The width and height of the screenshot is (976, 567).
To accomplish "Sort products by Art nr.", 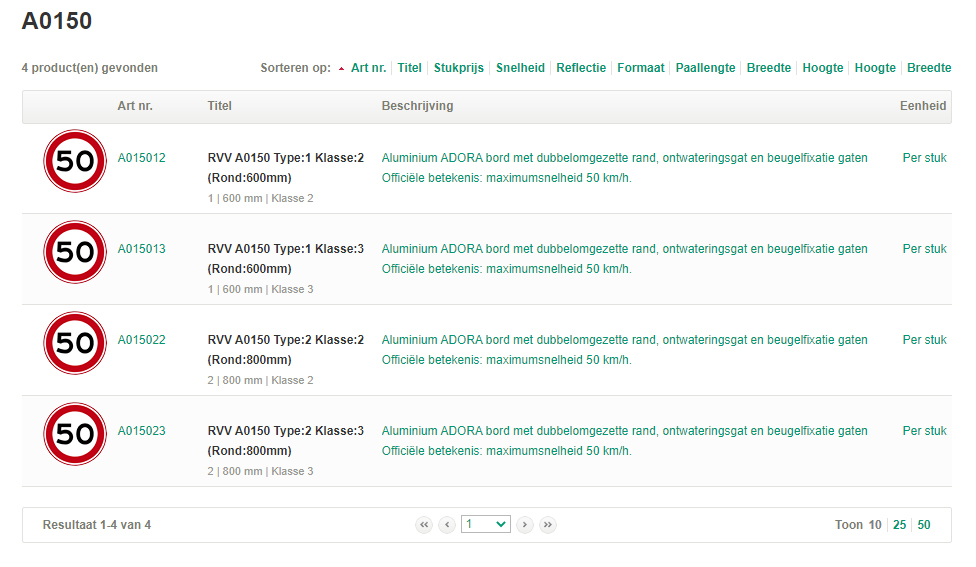I will click(x=368, y=68).
